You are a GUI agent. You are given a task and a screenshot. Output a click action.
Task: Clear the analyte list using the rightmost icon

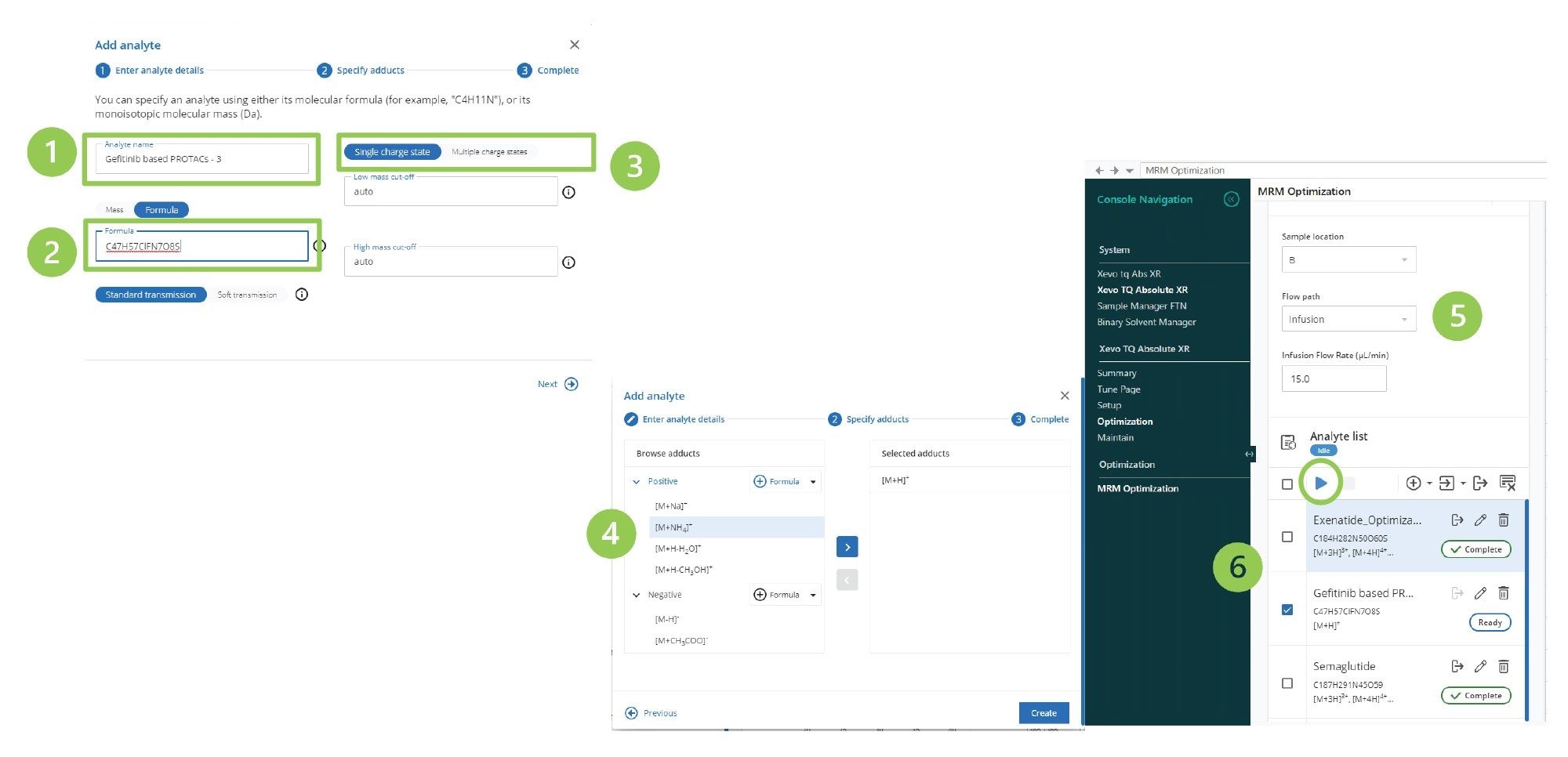(x=1508, y=483)
